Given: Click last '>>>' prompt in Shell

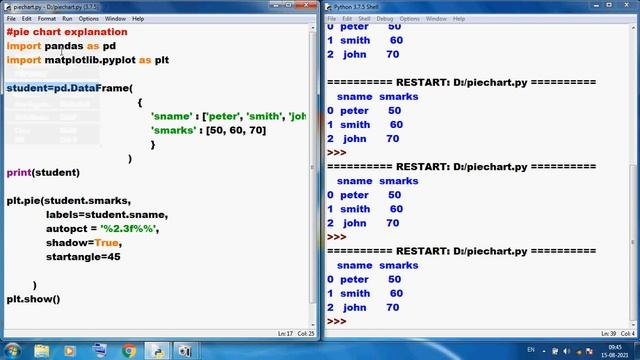Looking at the screenshot, I should click(337, 322).
